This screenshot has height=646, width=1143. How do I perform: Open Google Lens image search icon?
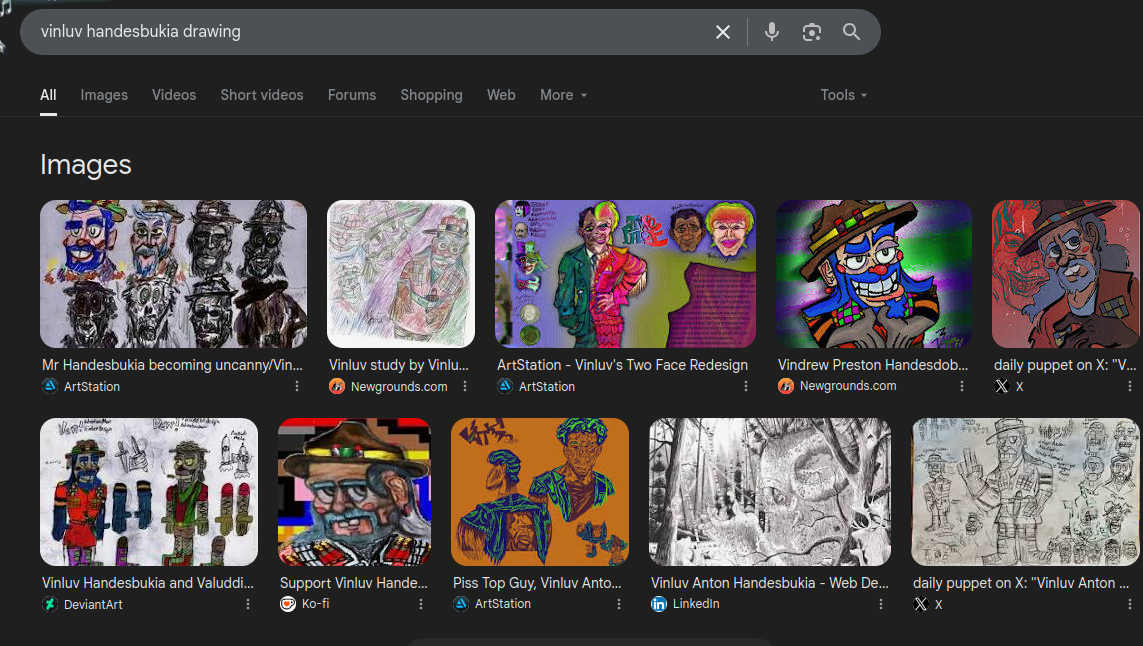pyautogui.click(x=811, y=32)
